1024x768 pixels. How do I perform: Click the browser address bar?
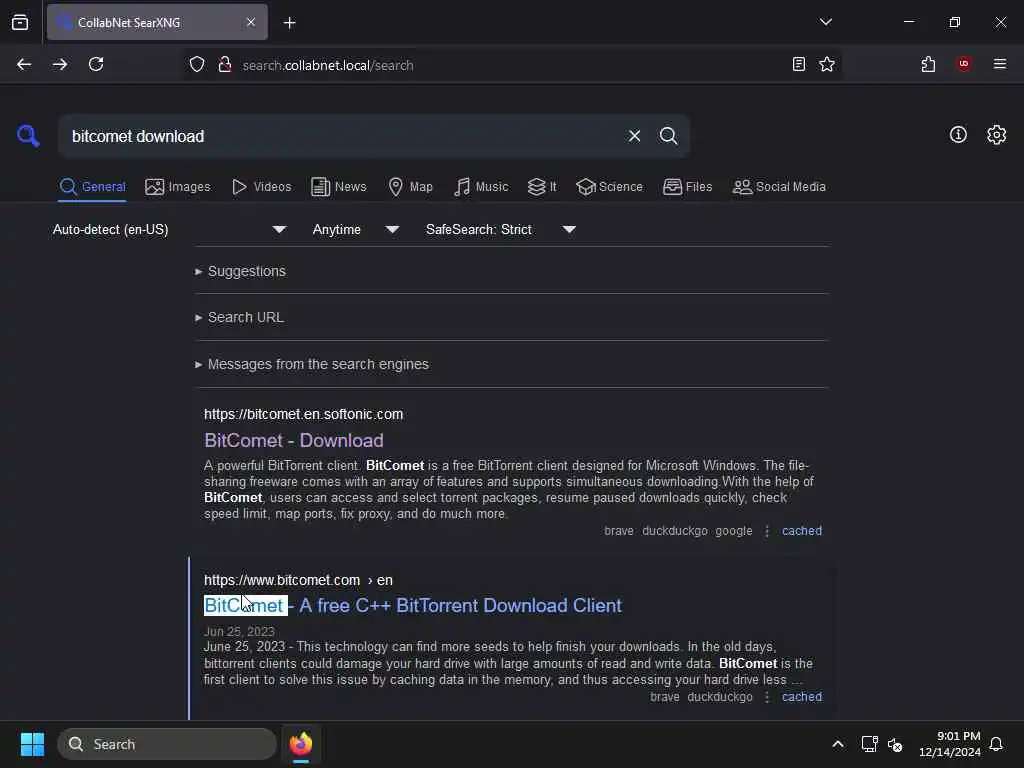(509, 65)
